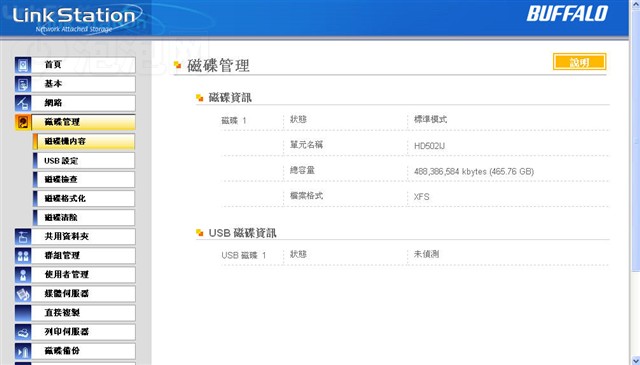Click the 488,386,584 kbytes capacity value

point(474,171)
